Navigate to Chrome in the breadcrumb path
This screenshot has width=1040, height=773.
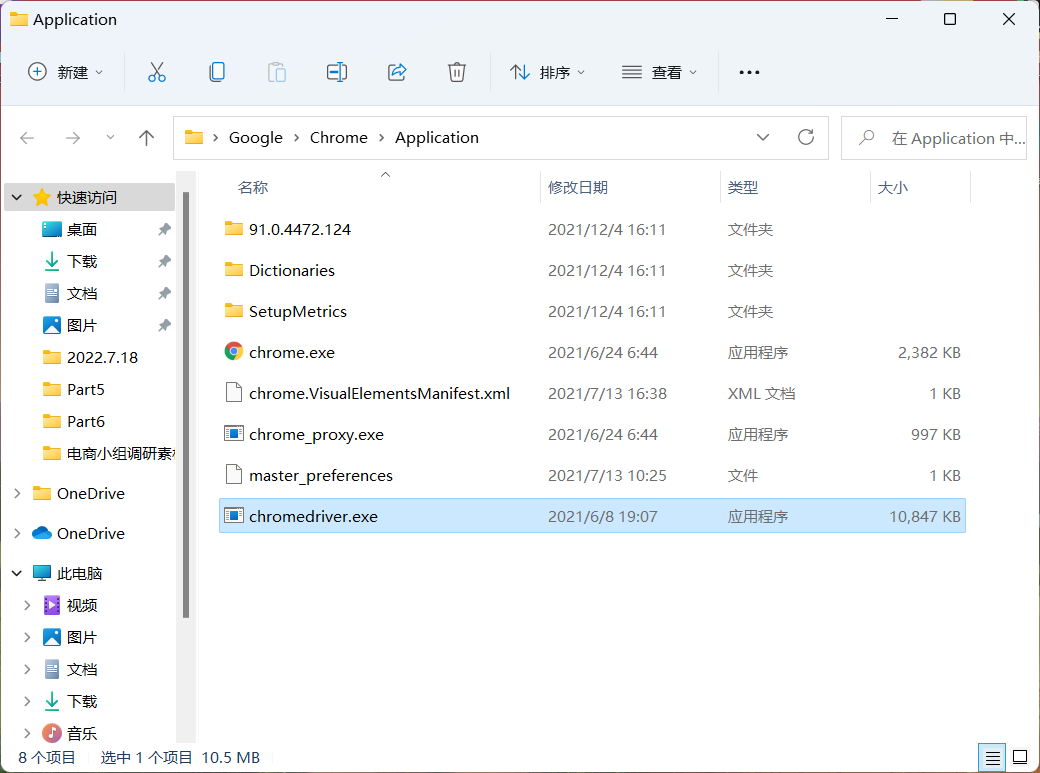pos(339,137)
